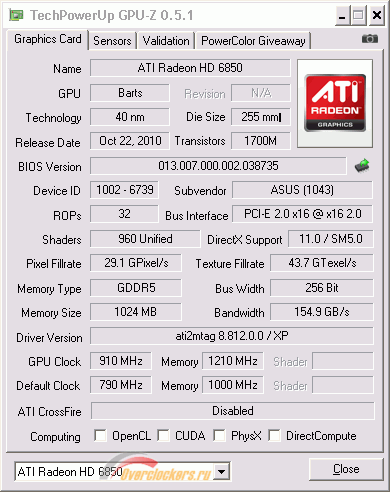Image resolution: width=390 pixels, height=492 pixels.
Task: Click the Default Clock 790 MHz field
Action: pos(121,385)
